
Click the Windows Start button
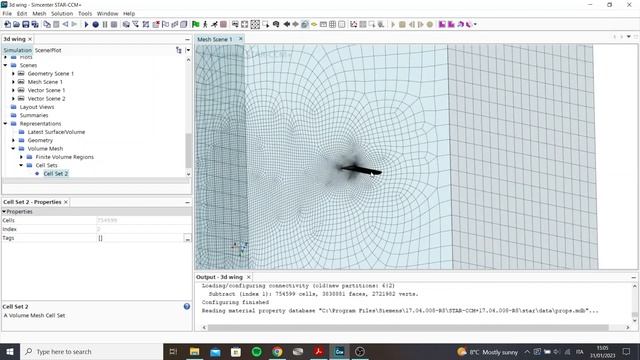(10, 351)
